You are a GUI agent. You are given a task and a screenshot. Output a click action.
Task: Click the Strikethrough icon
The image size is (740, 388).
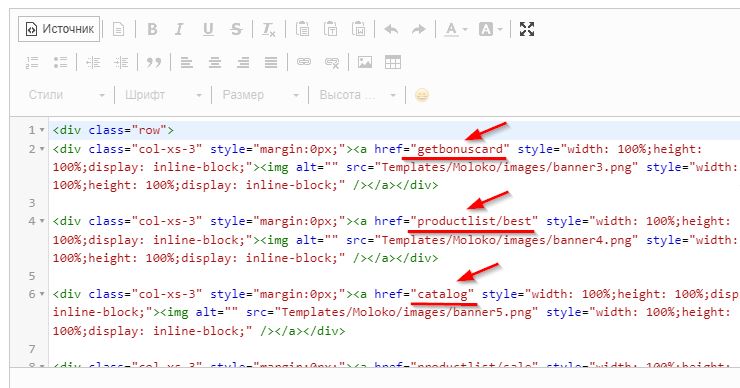(236, 29)
